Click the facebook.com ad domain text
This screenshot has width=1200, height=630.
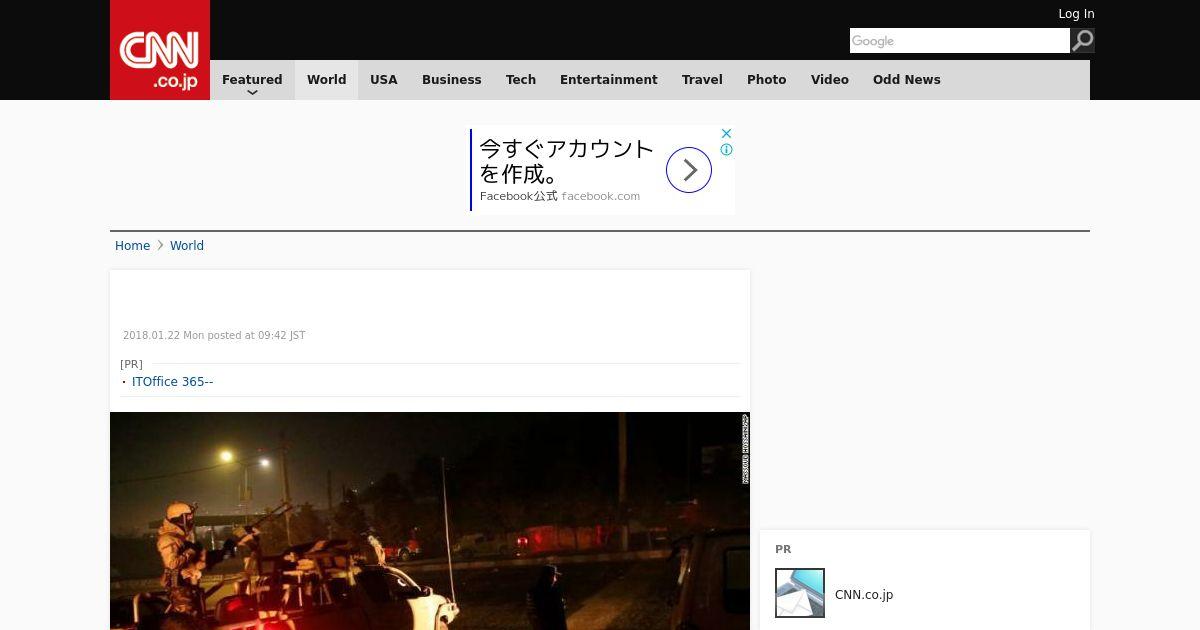601,196
